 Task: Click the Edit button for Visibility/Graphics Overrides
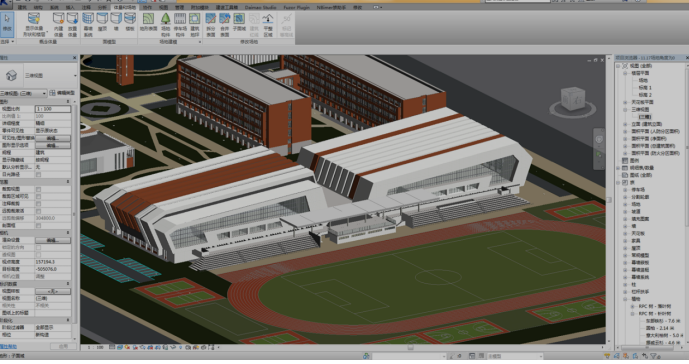point(53,138)
